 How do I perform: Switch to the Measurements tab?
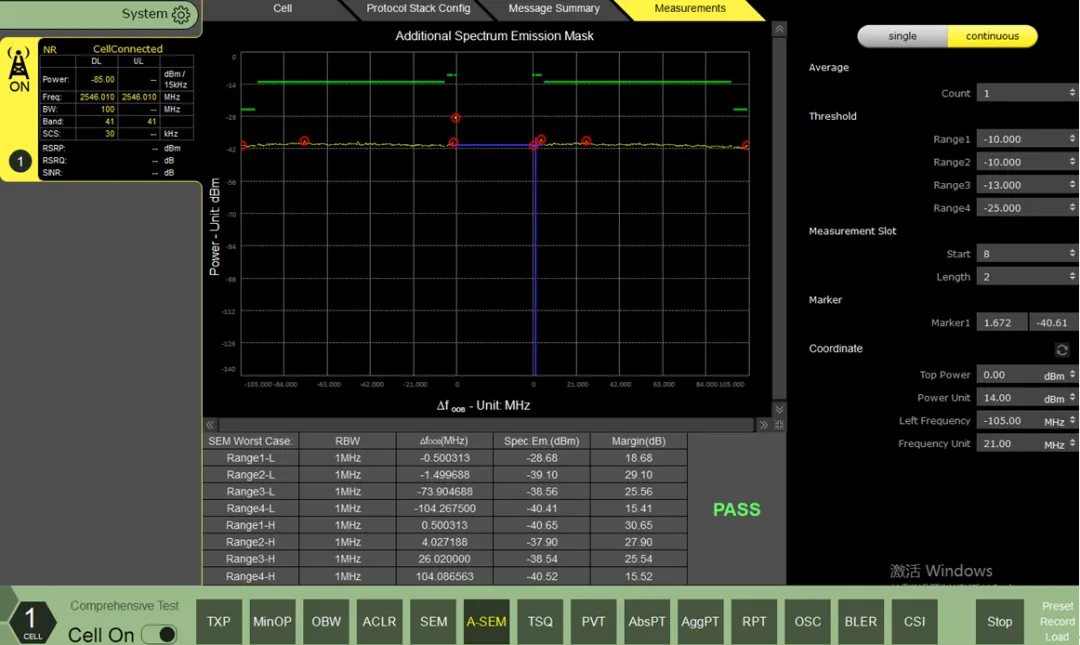689,9
